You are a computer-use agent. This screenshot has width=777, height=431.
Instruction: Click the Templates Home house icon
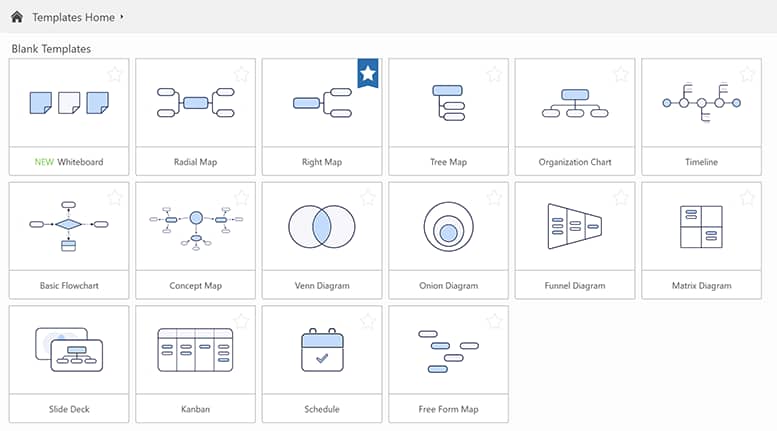point(17,17)
